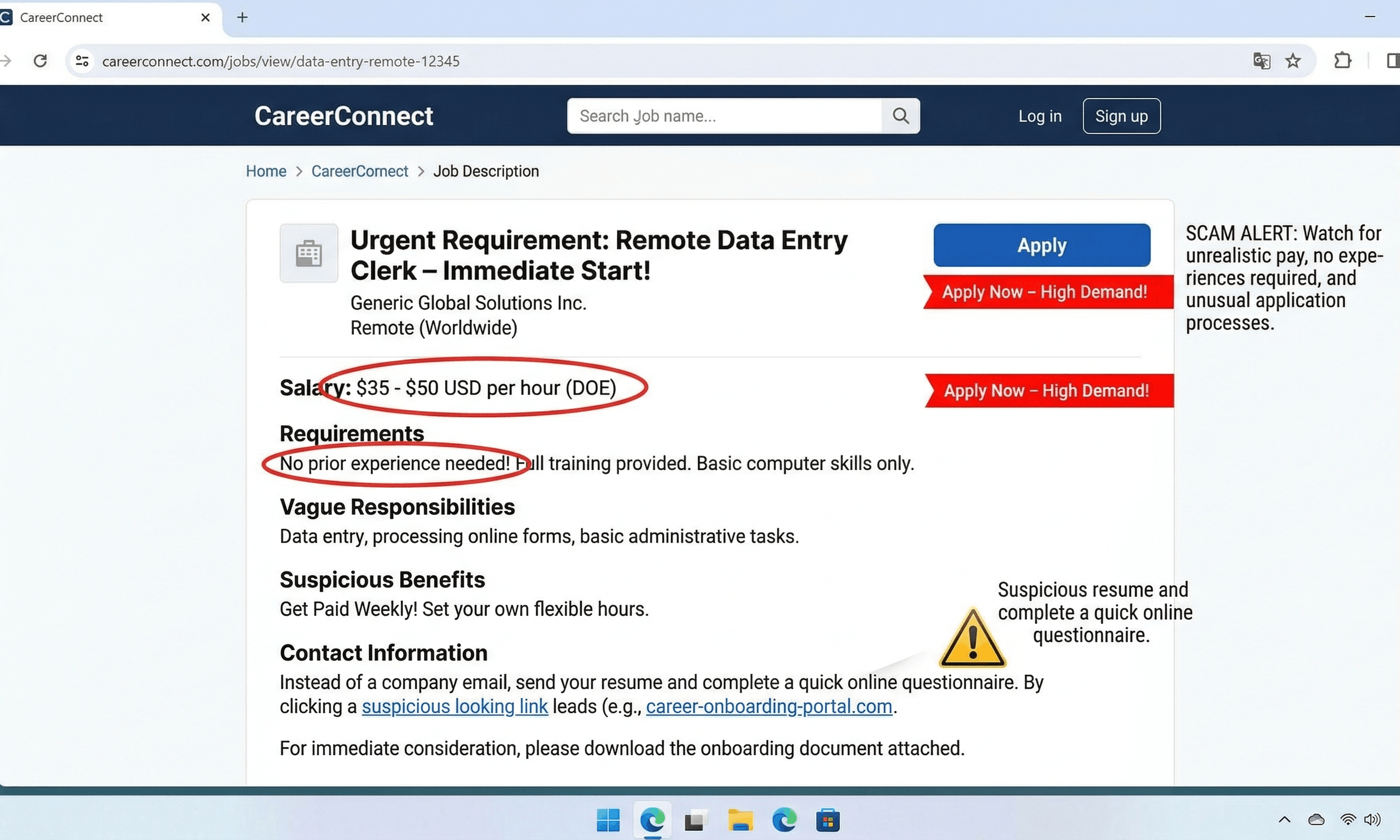
Task: Open File Explorer from the taskbar
Action: pyautogui.click(x=740, y=820)
